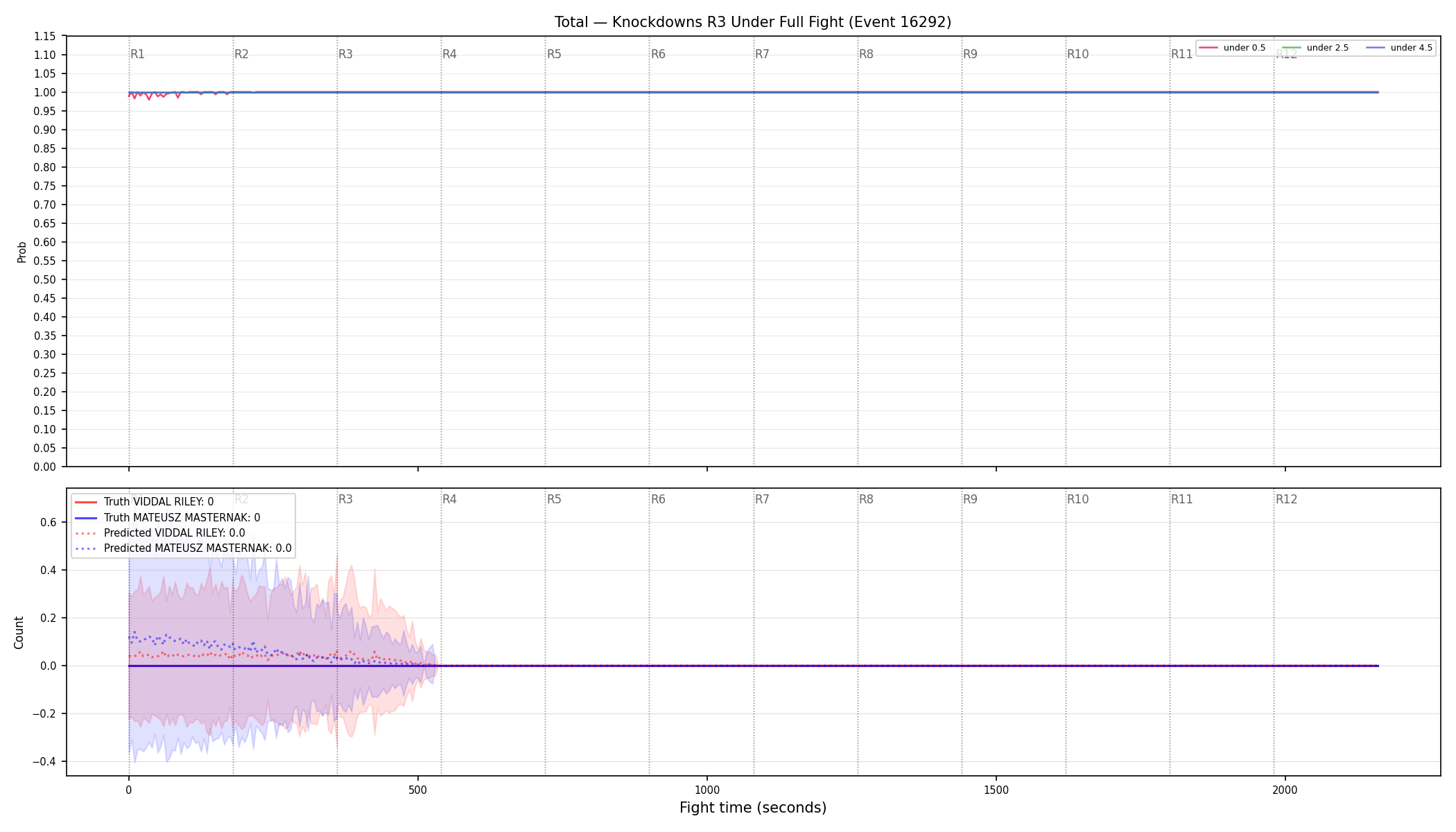Viewport: 1456px width, 832px height.
Task: Click 'Truth VIDDAL RILEY: 0' legend entry
Action: coord(144,502)
